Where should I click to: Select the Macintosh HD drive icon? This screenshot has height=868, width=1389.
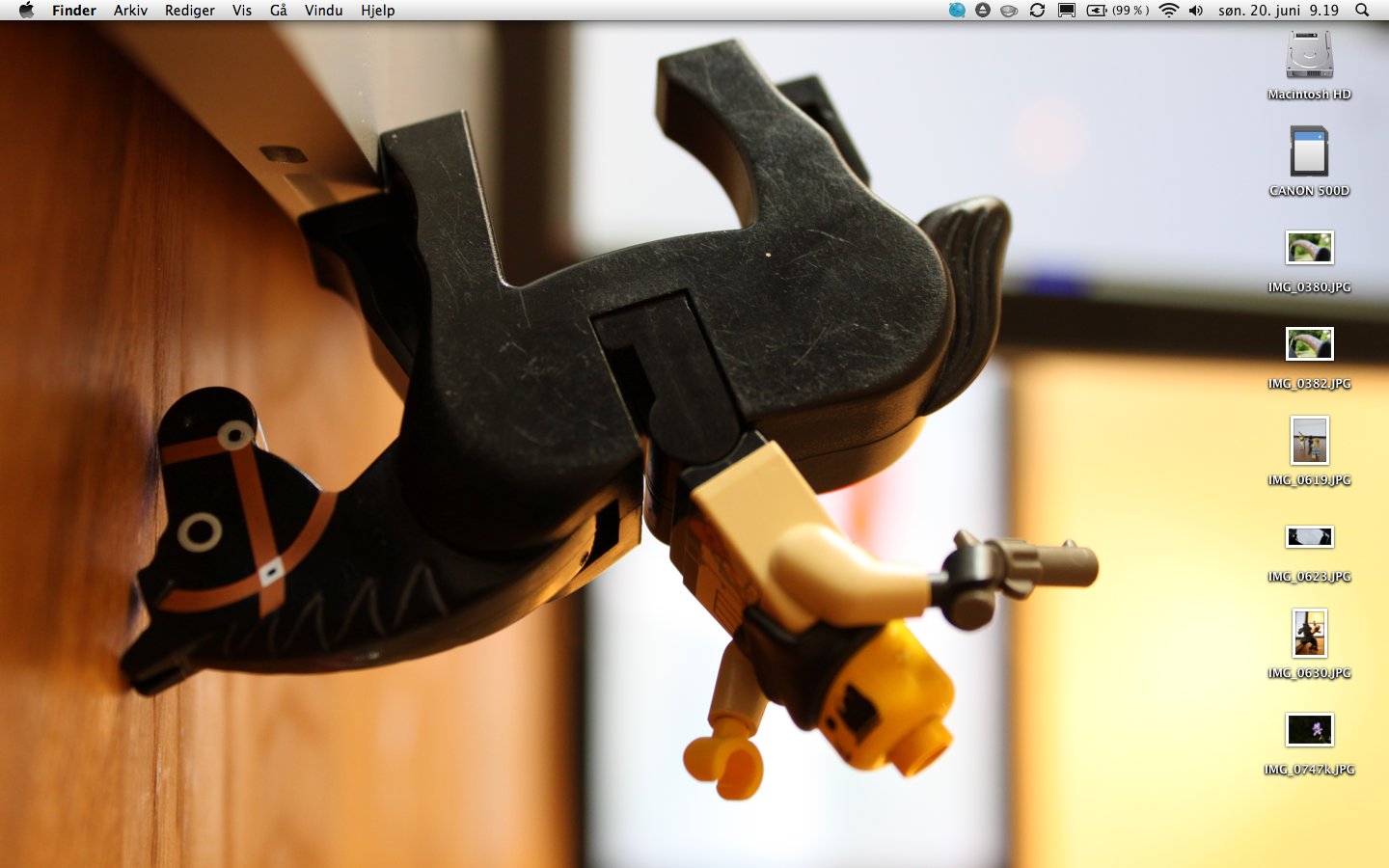(1309, 55)
